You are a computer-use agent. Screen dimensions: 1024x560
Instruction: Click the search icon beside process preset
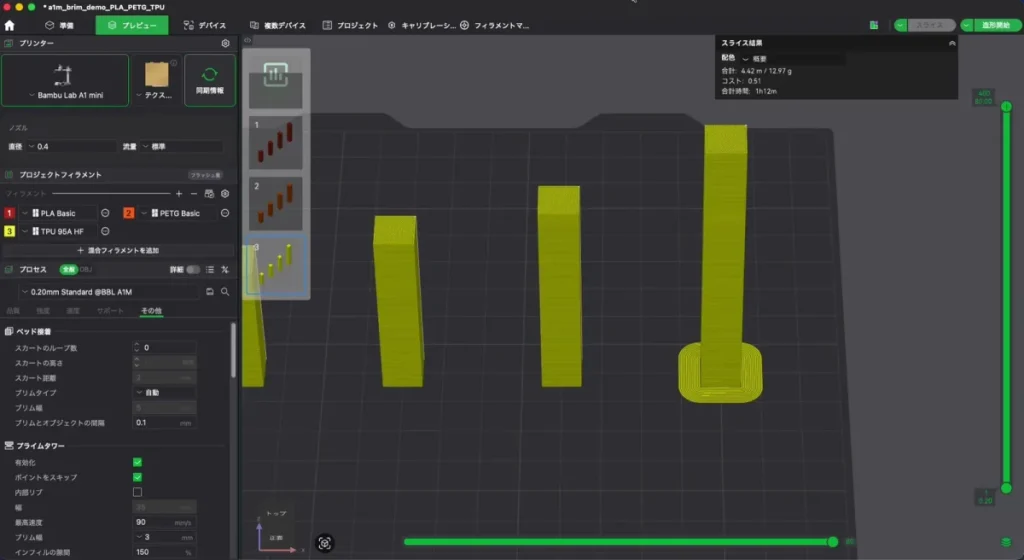click(225, 292)
